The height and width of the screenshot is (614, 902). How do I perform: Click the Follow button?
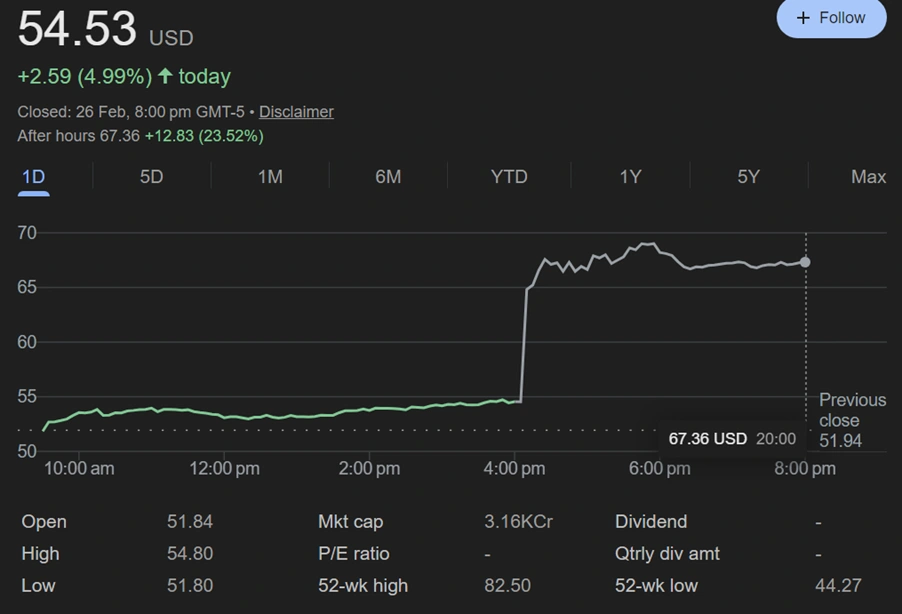tap(831, 18)
